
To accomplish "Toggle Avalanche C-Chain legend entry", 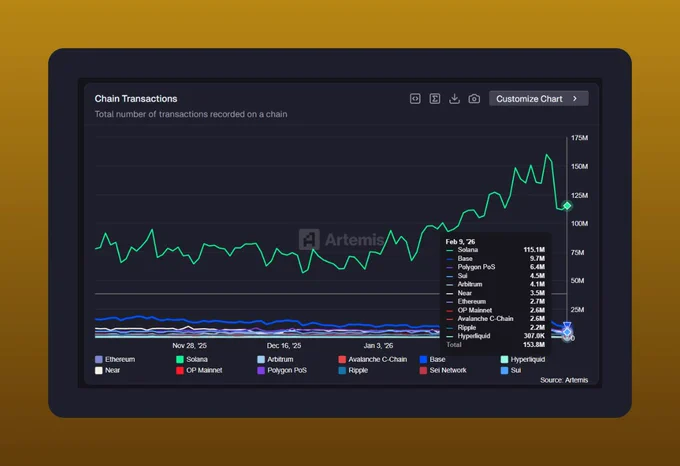I will point(373,359).
